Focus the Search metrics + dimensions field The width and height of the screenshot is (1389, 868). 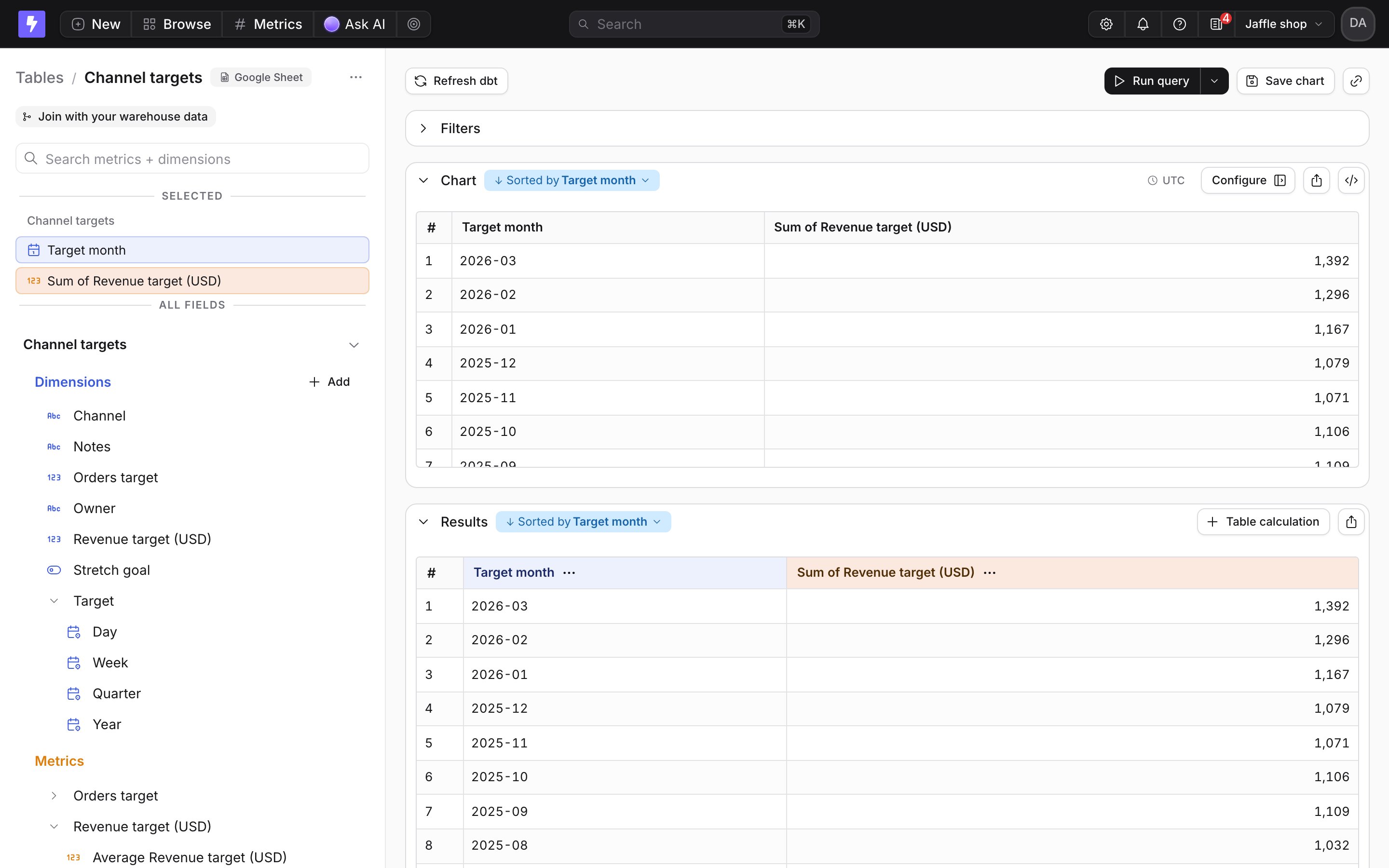coord(192,159)
